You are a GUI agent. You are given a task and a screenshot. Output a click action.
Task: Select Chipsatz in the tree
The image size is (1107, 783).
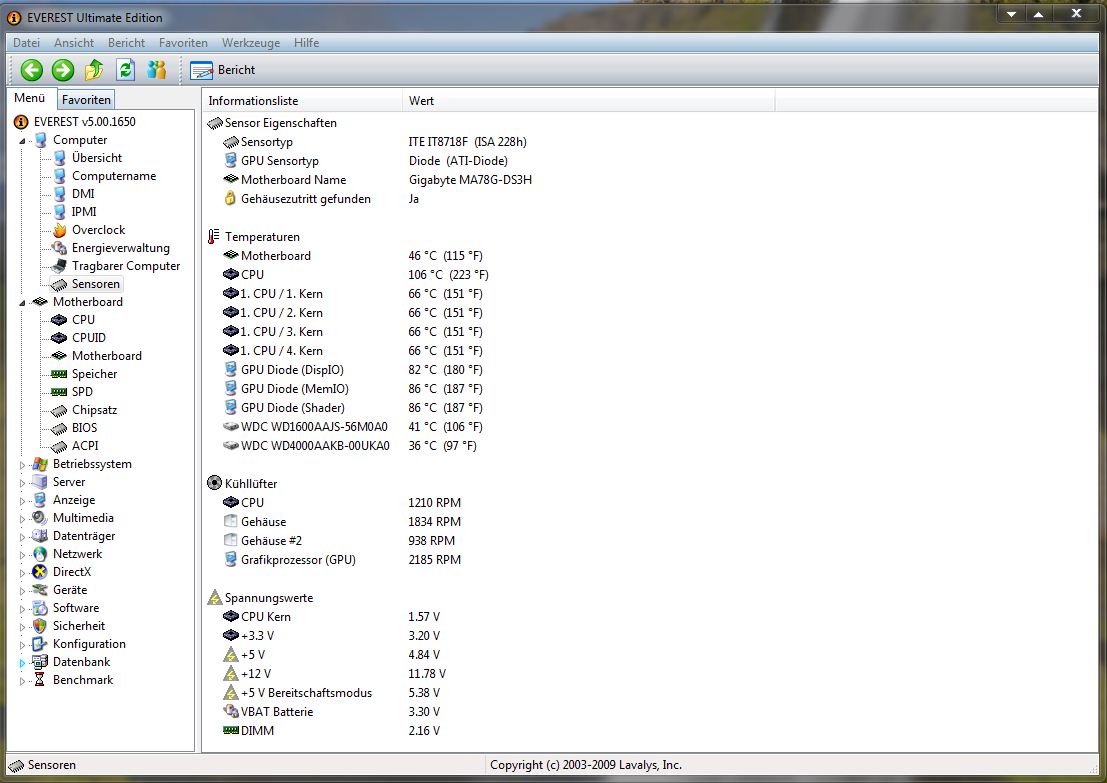(x=95, y=410)
